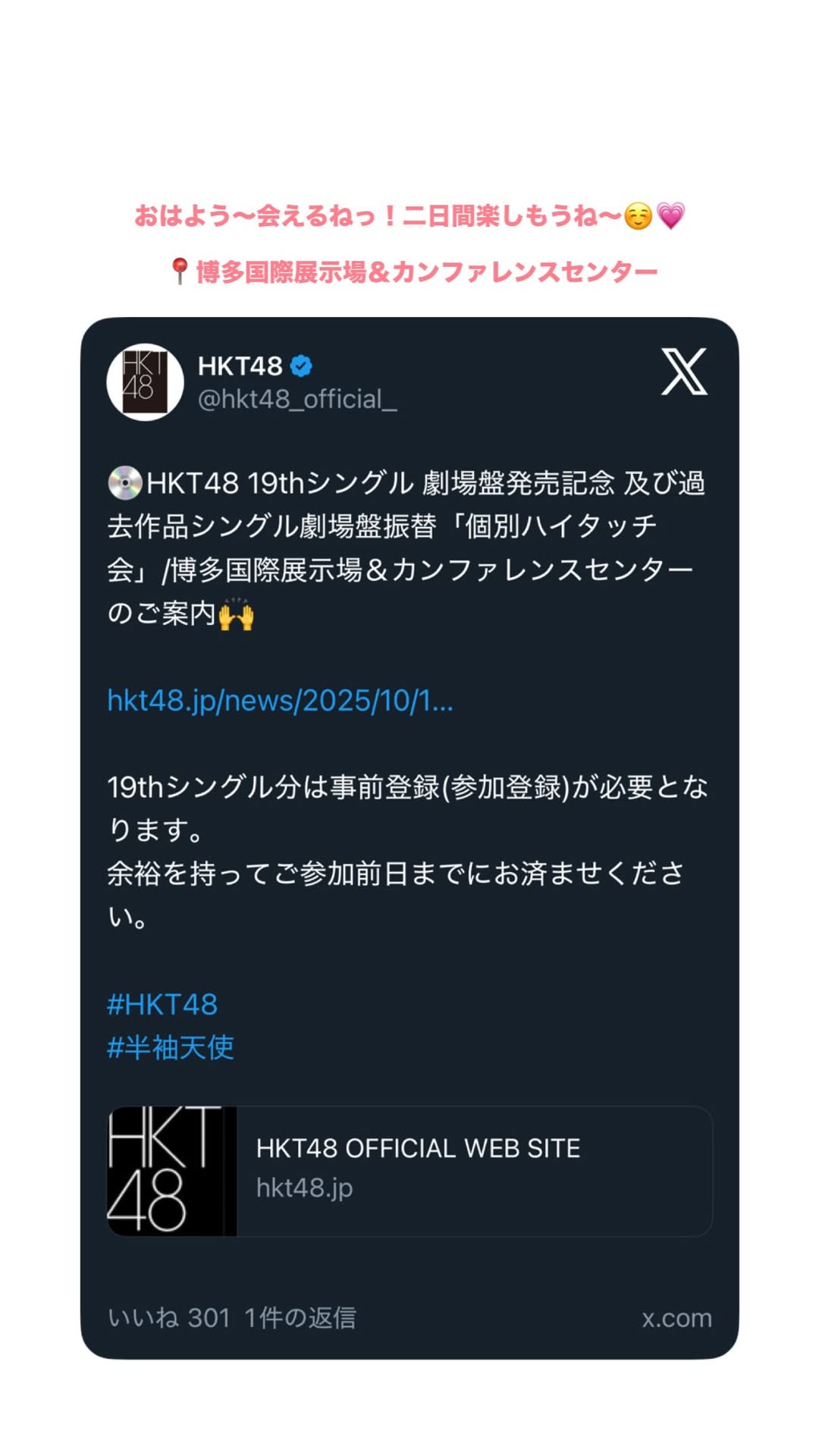
Task: Open the #半袖天使 hashtag
Action: [x=171, y=1048]
